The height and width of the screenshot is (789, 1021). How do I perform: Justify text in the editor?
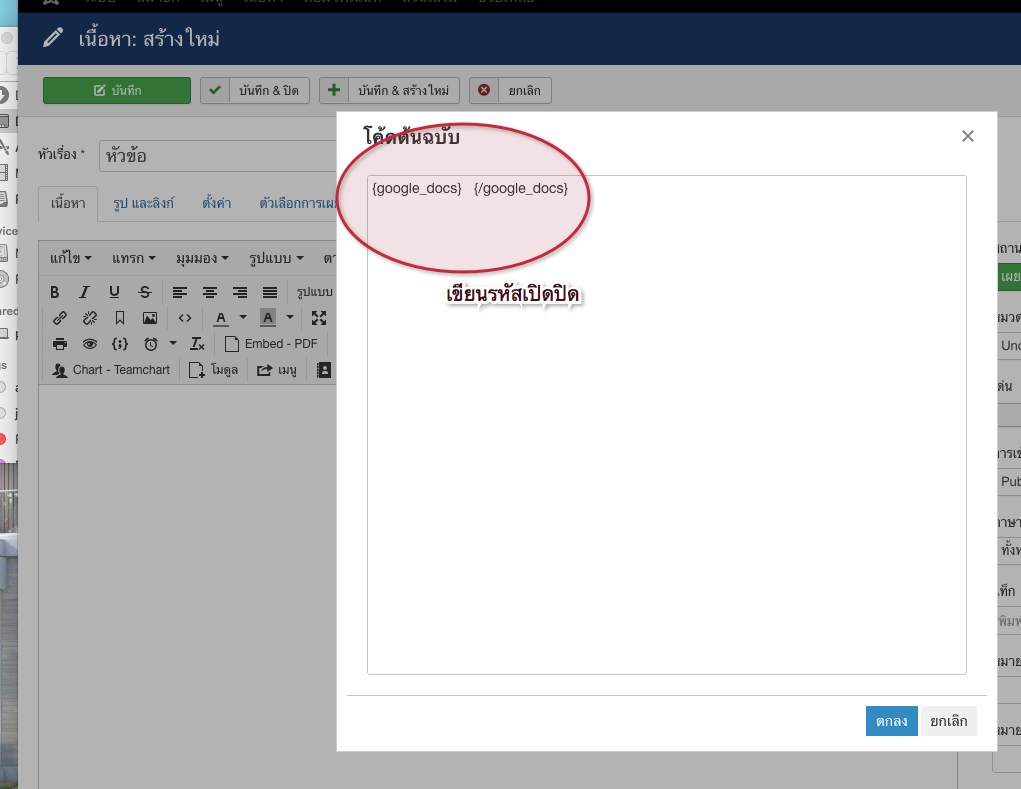(270, 292)
